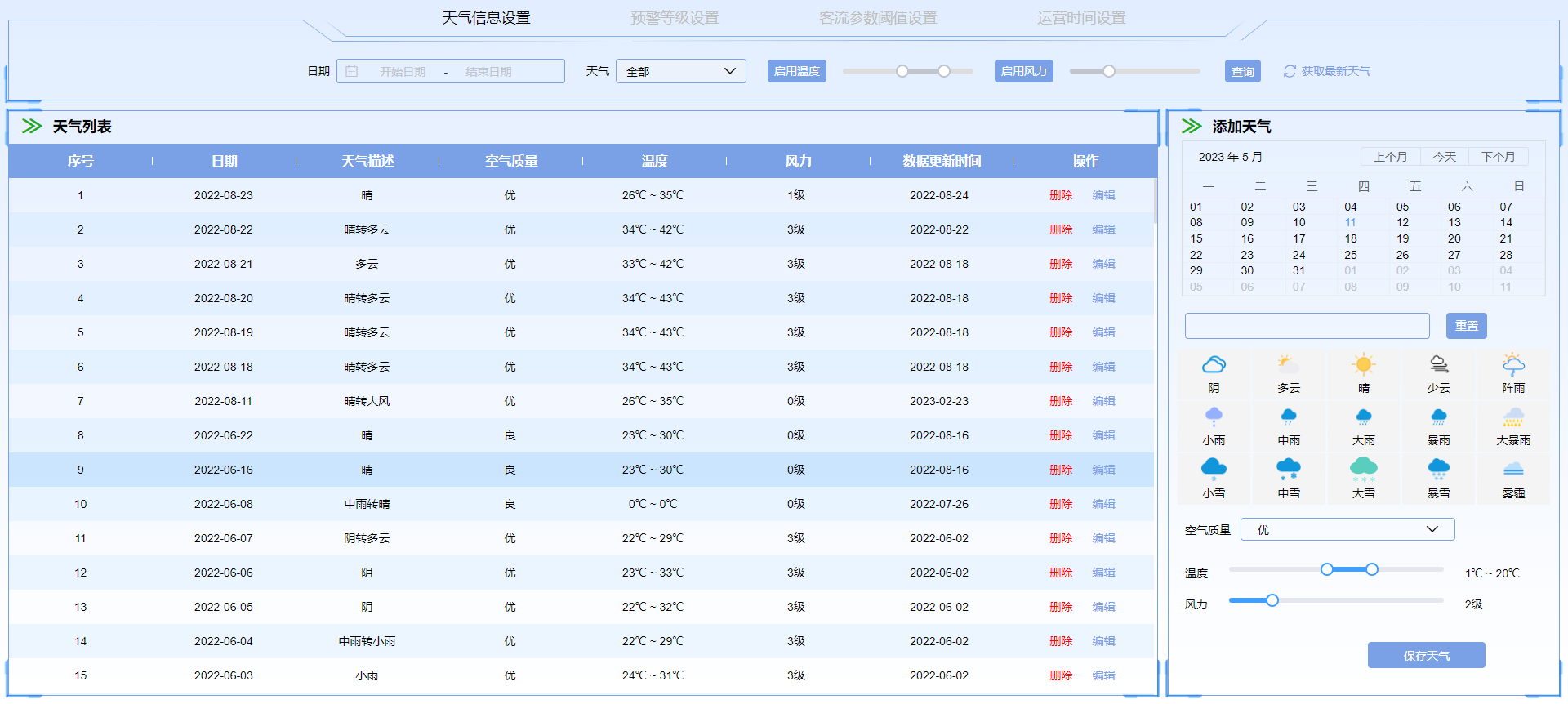Click the filter temperature slider right handle
This screenshot has width=1568, height=704.
click(x=943, y=71)
